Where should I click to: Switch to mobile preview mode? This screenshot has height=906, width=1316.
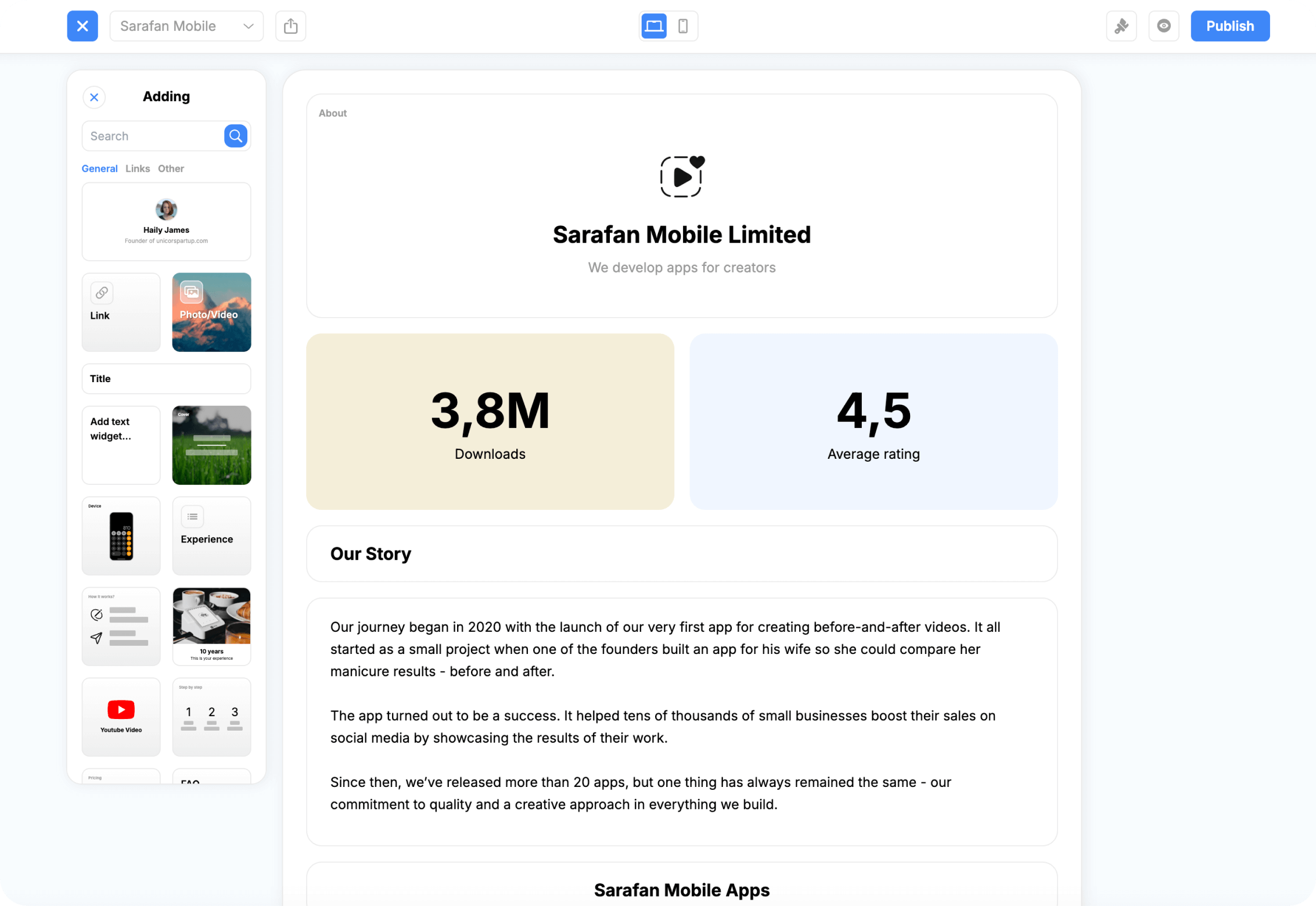click(x=684, y=26)
